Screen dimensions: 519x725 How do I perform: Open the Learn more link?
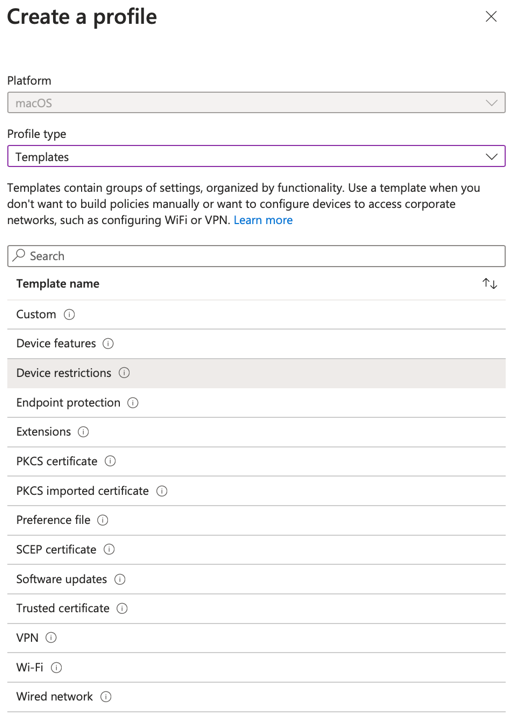[263, 220]
